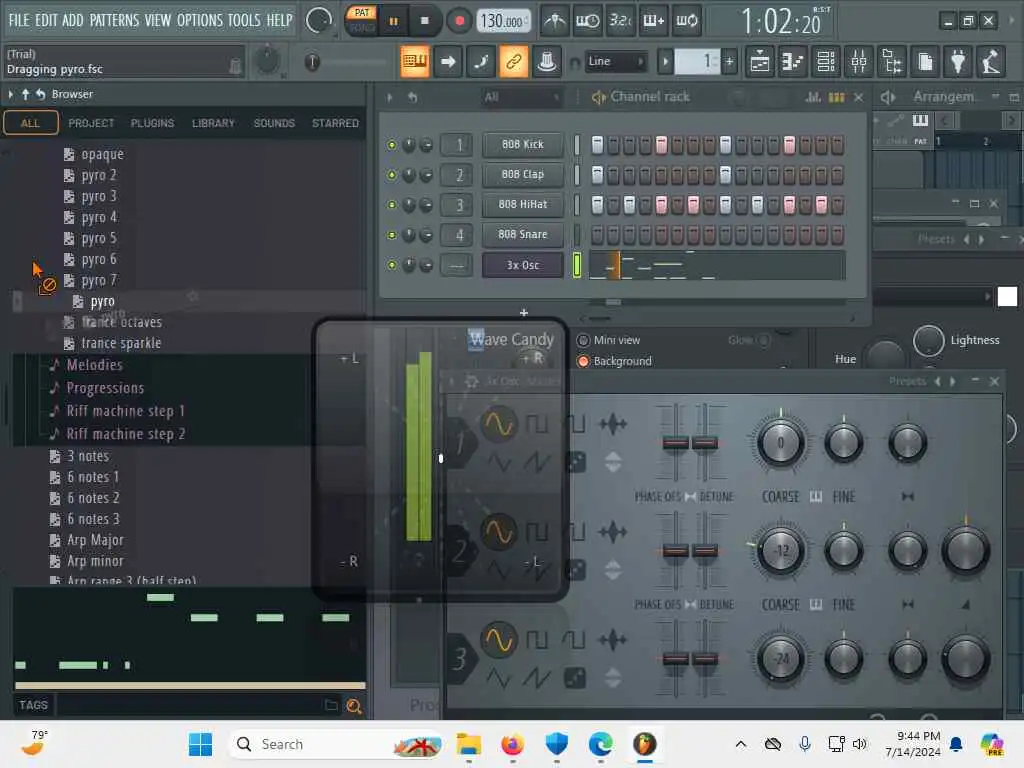Select sine shape for oscillator 1
Viewport: 1024px width, 768px height.
tap(498, 423)
